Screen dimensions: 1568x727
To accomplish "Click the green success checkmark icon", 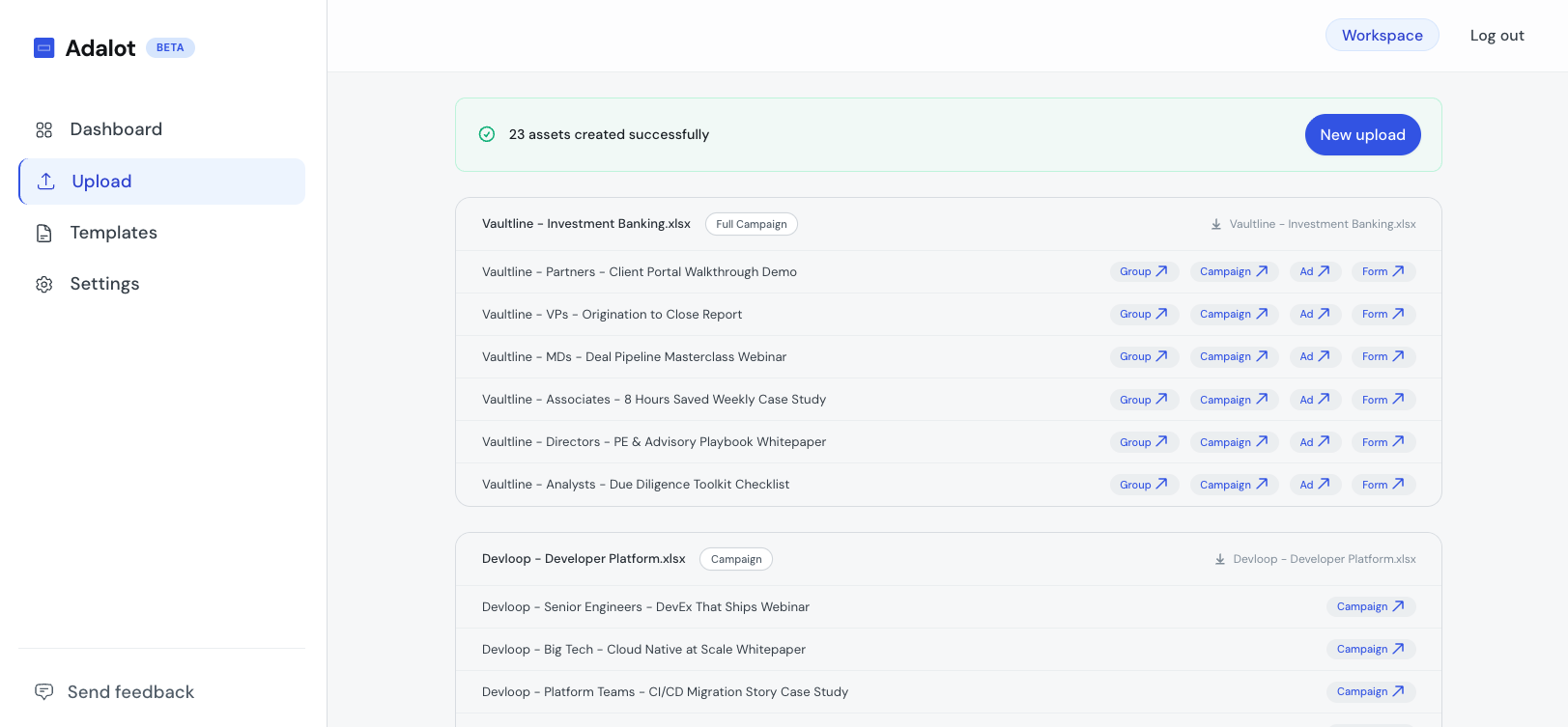I will (x=487, y=134).
